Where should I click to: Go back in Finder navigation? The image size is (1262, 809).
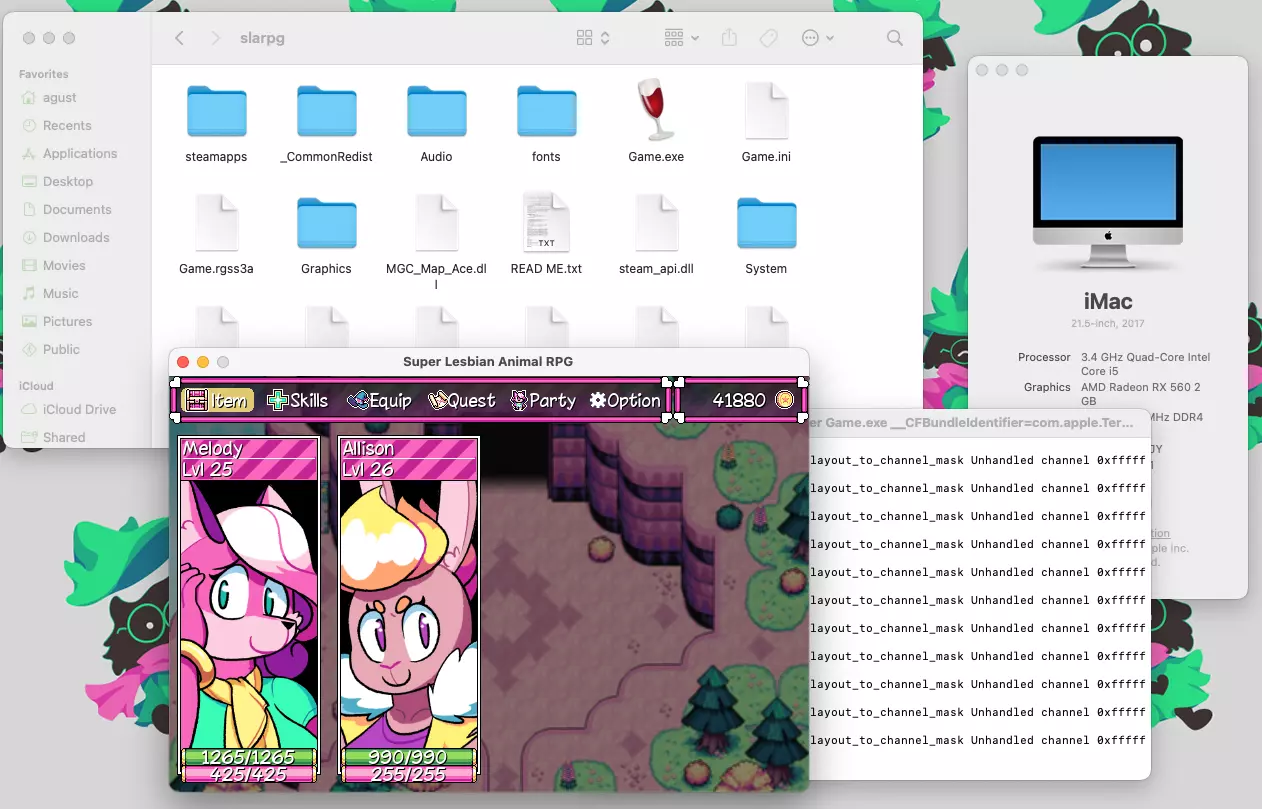179,38
